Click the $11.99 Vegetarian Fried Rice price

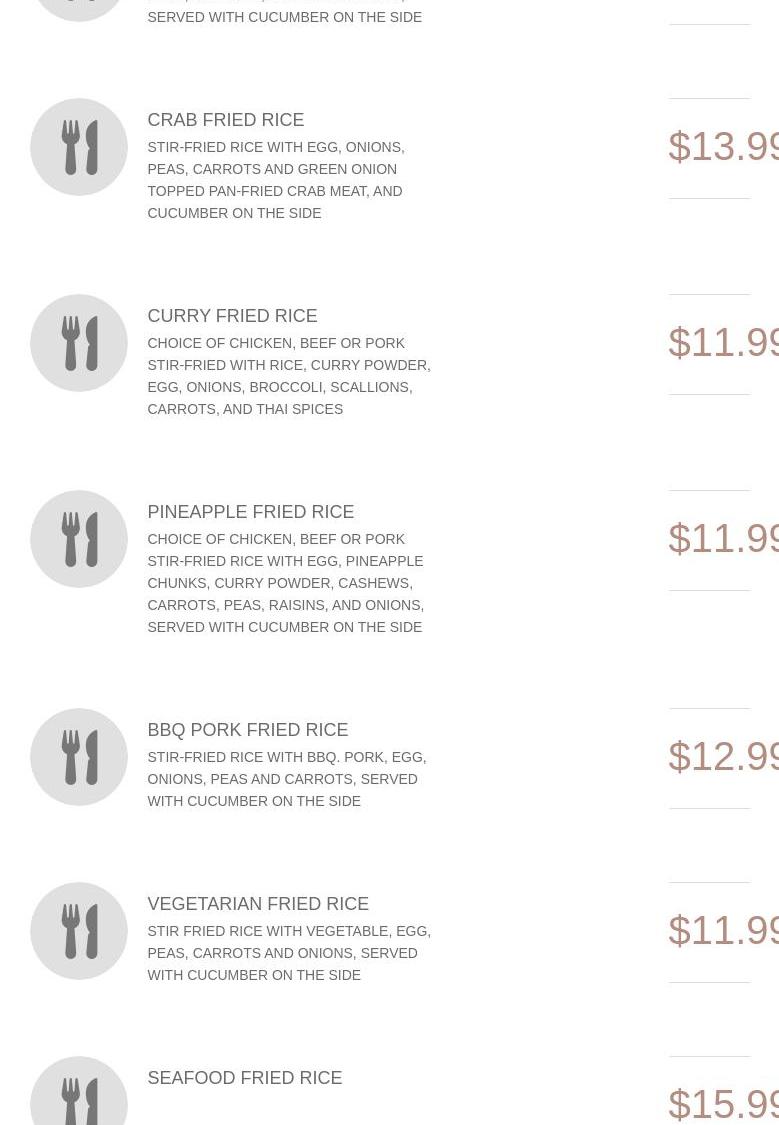point(723,931)
